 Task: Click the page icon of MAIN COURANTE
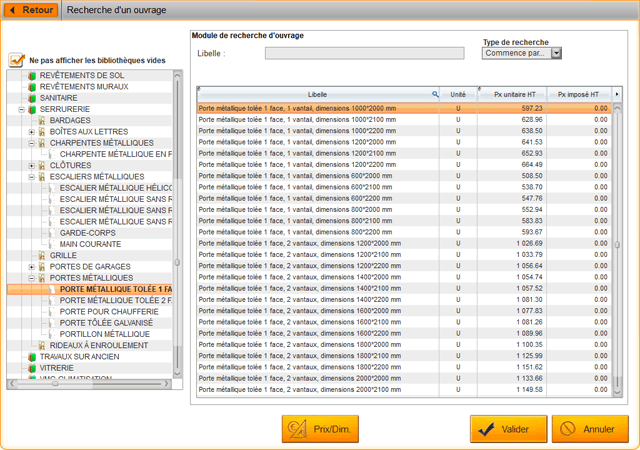(52, 244)
